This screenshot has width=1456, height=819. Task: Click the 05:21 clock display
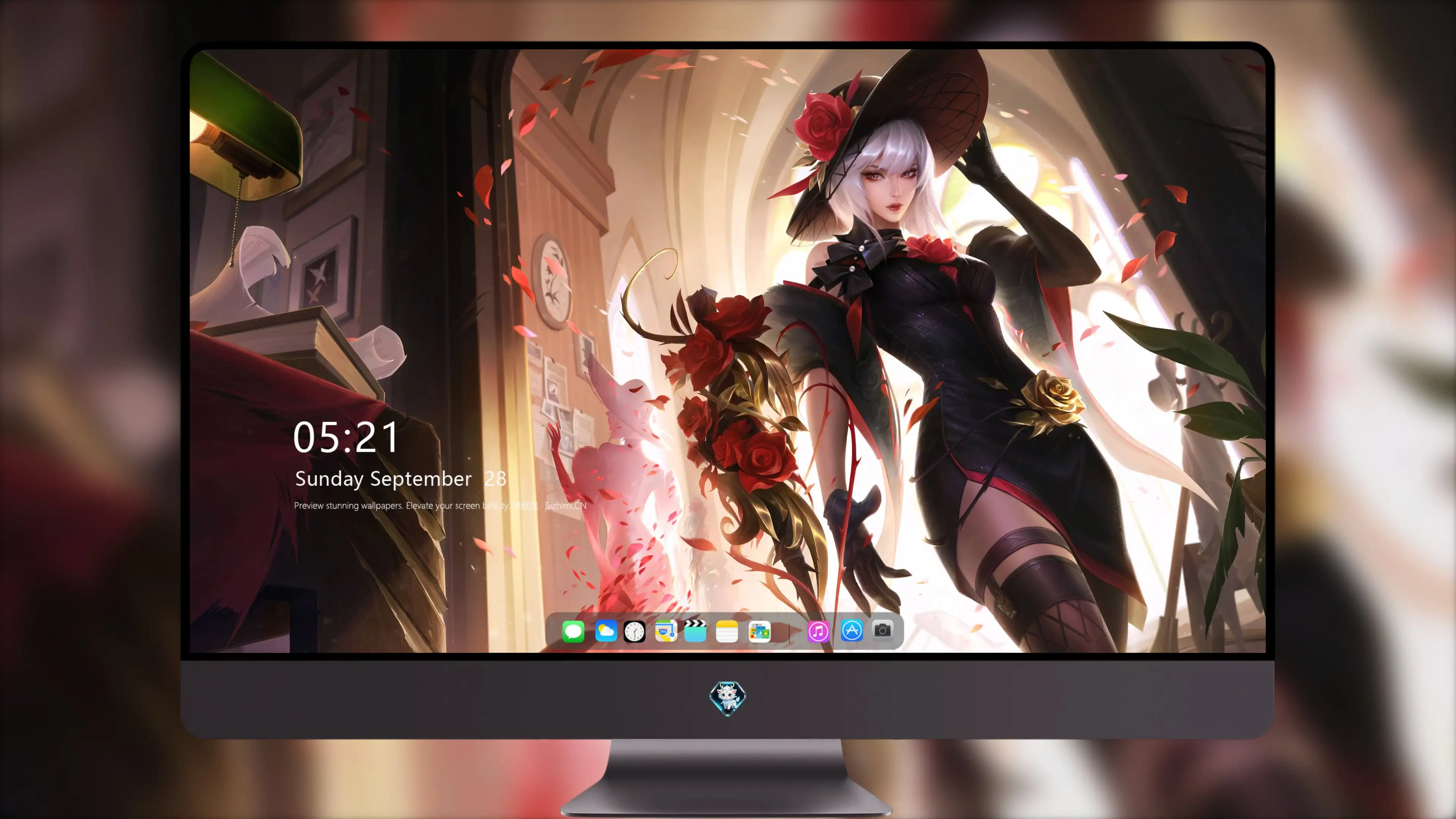point(346,438)
